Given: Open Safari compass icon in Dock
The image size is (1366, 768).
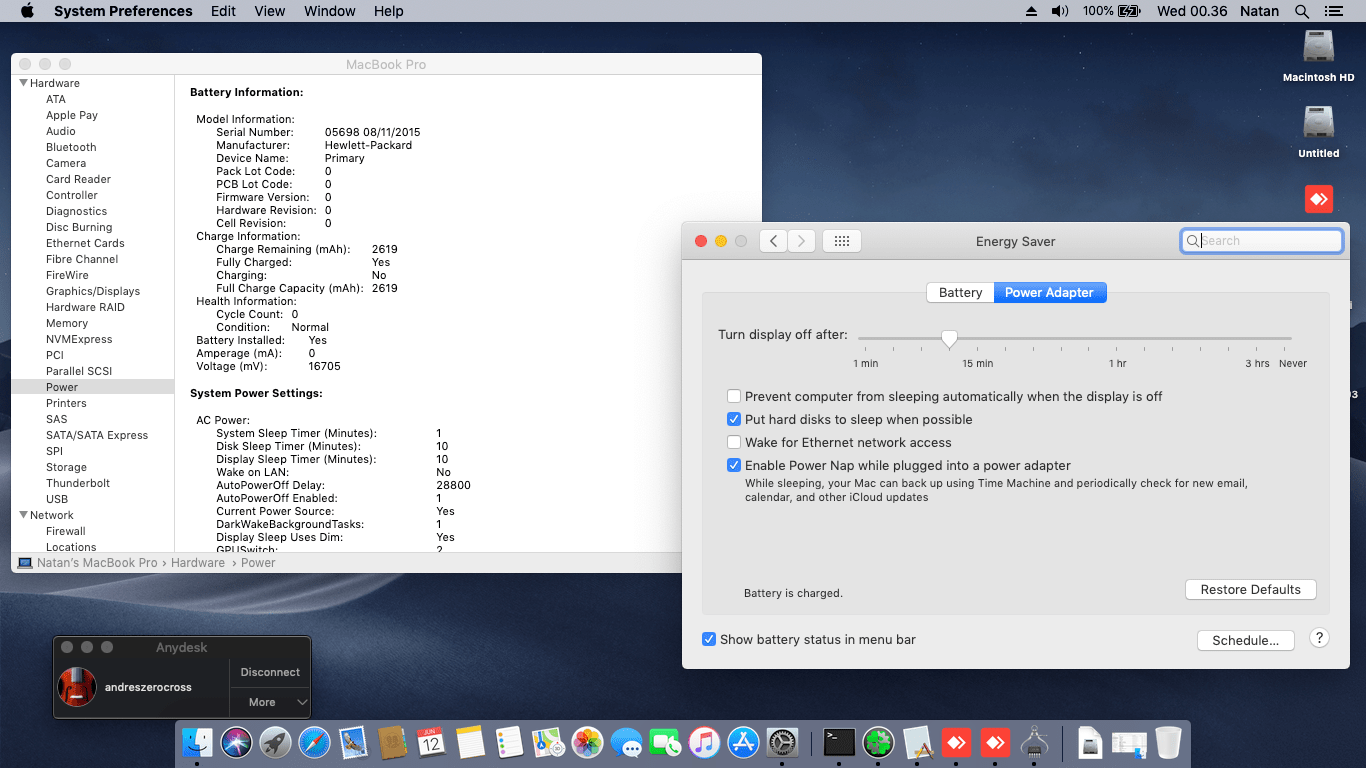Looking at the screenshot, I should coord(314,742).
